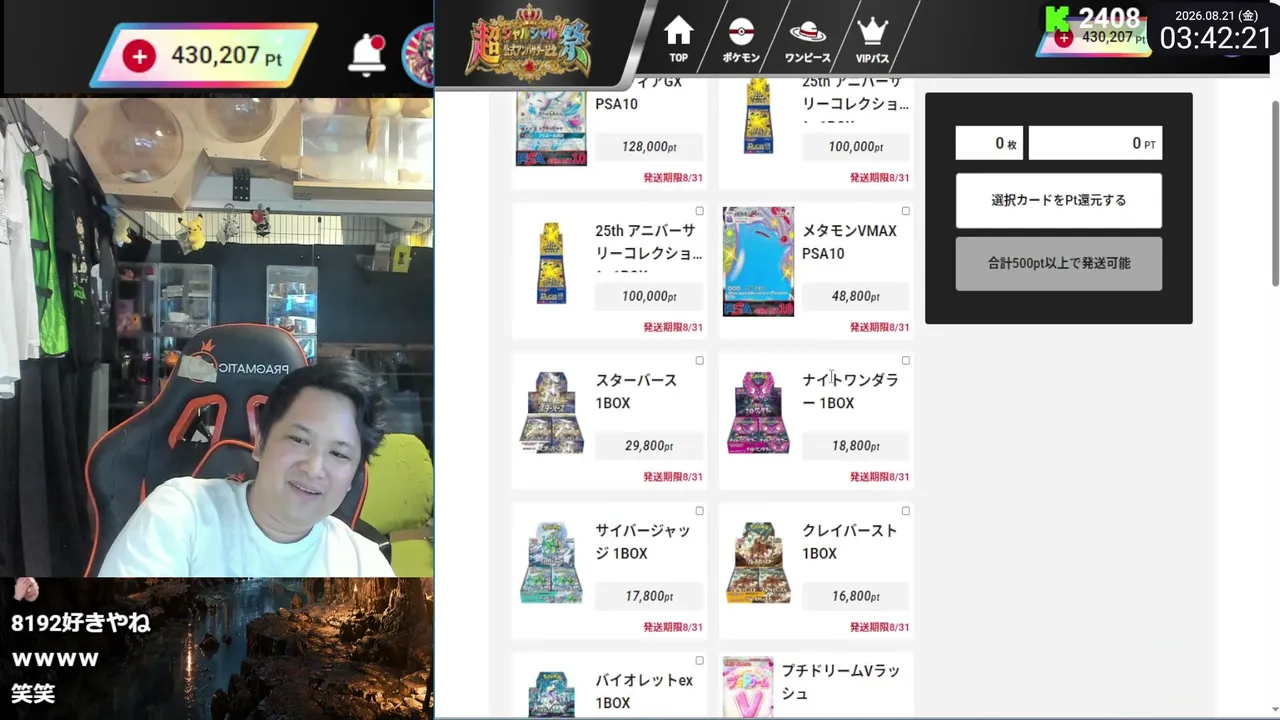
Task: Click 選択カードをPt還元する button
Action: (x=1059, y=200)
